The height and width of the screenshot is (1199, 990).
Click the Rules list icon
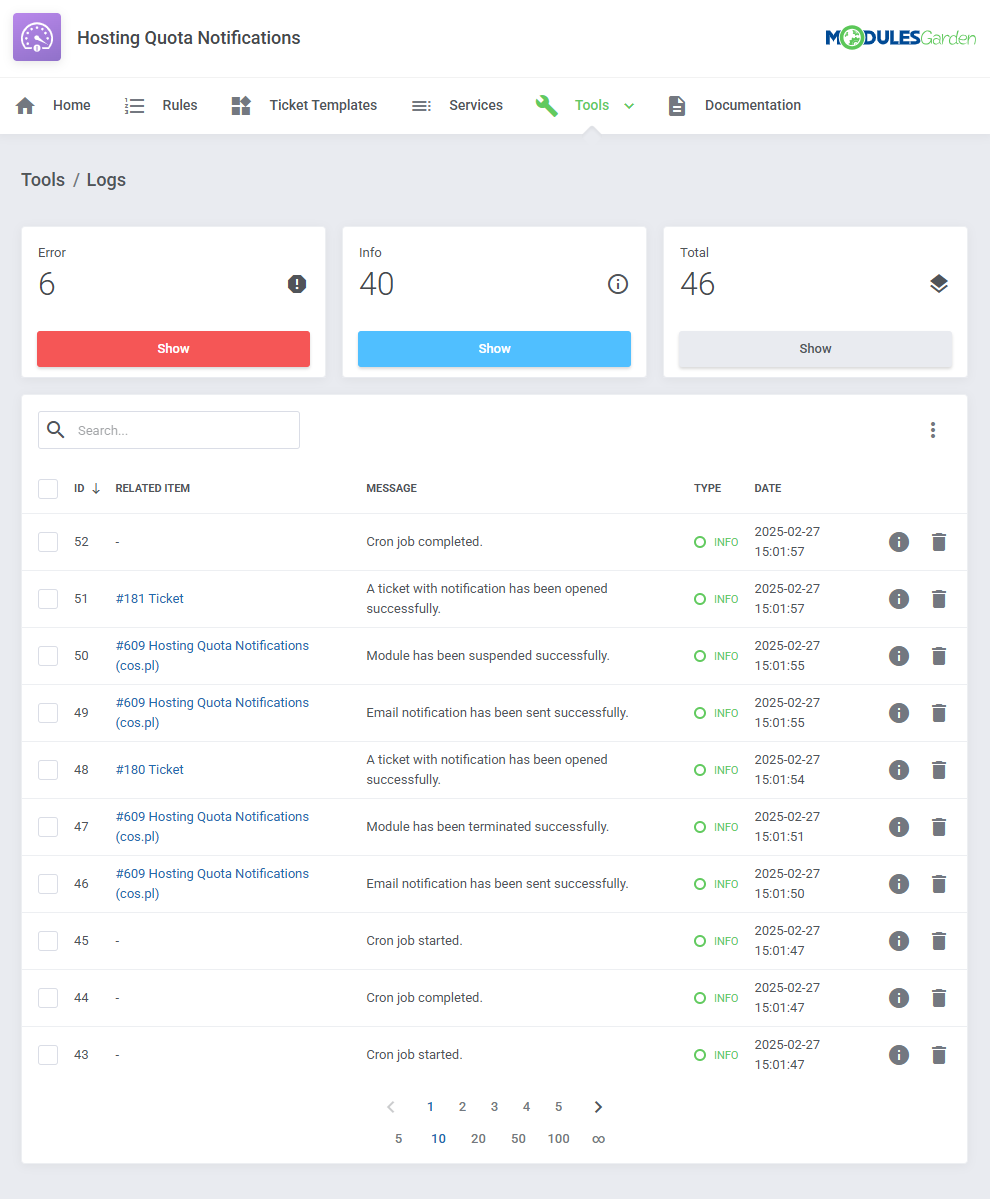pos(135,106)
